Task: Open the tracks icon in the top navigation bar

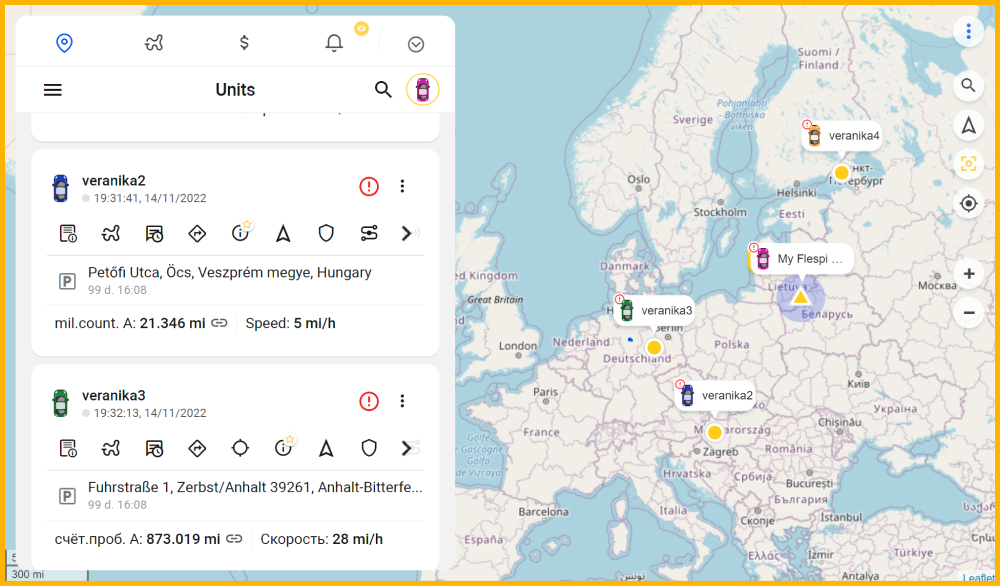Action: pyautogui.click(x=154, y=43)
